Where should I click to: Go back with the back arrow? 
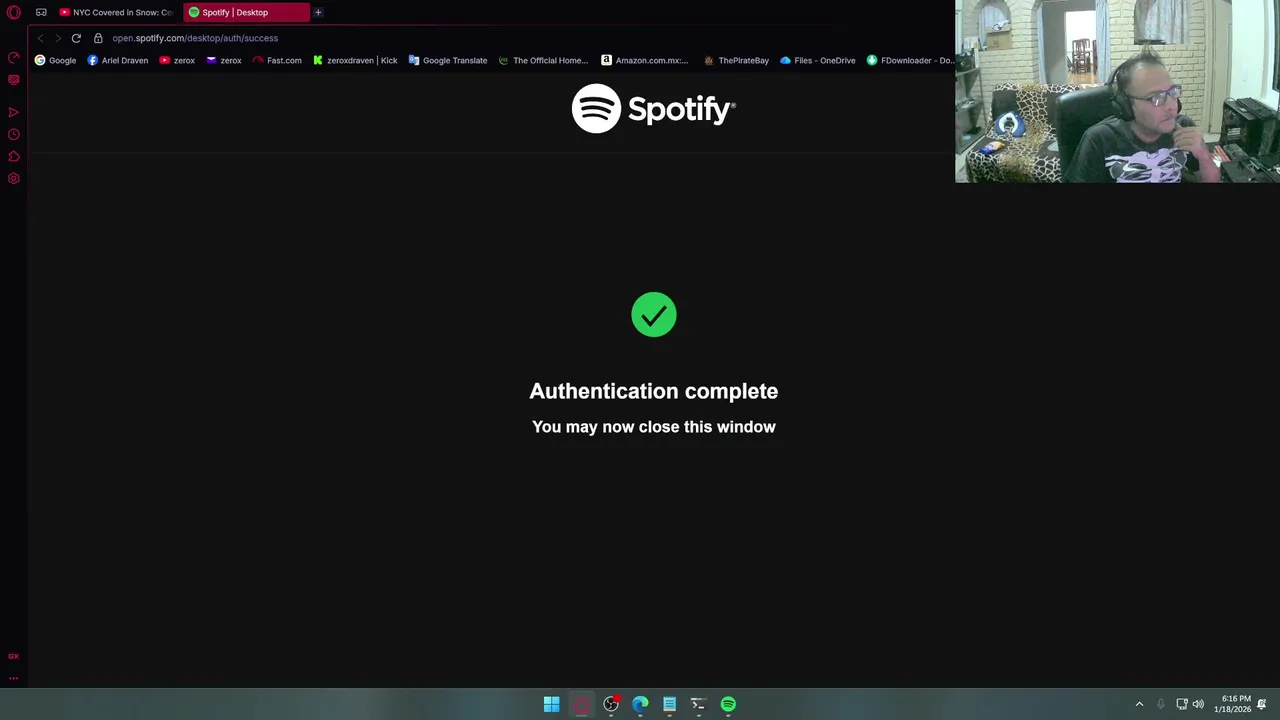coord(41,38)
